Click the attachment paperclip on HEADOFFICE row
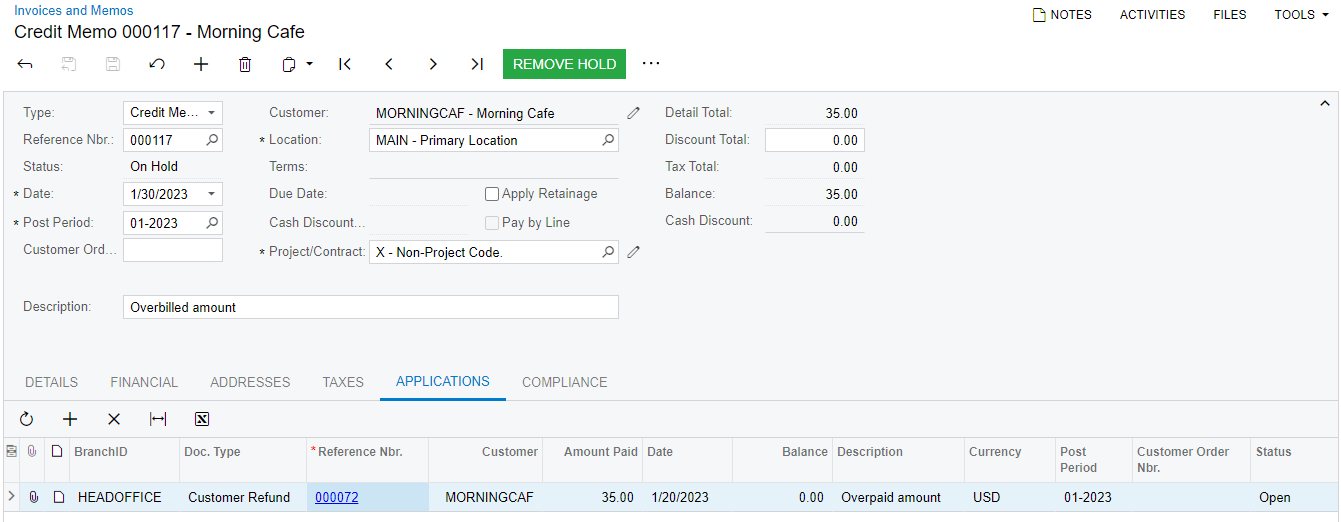Screen dimensions: 1341x522 click(34, 497)
